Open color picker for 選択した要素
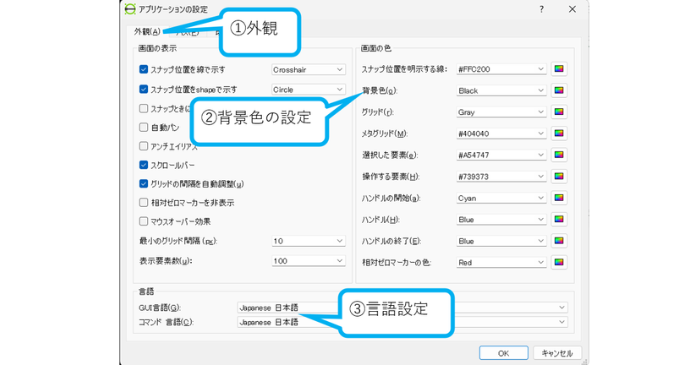 click(x=559, y=155)
